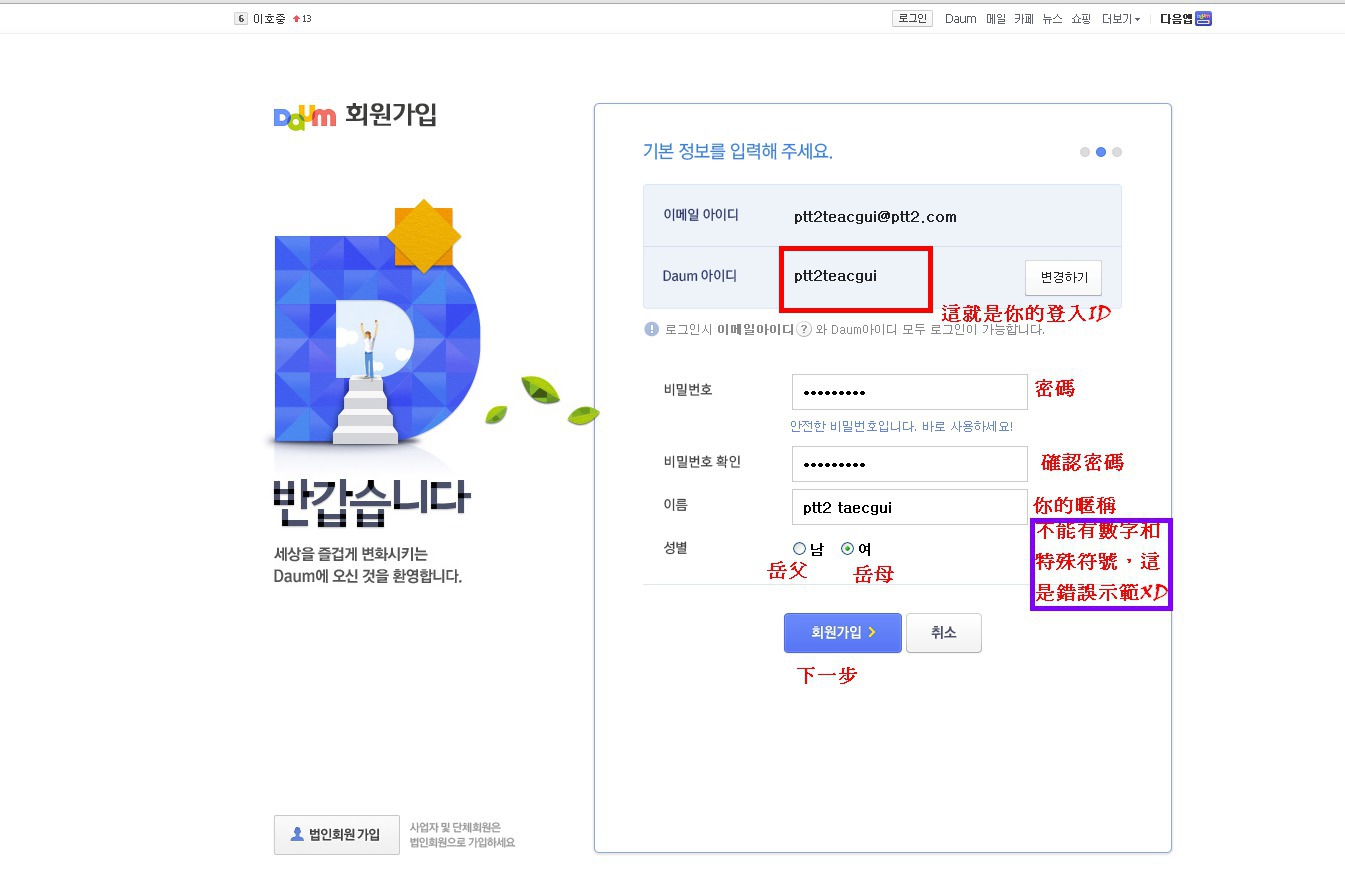Click the question mark help icon after 이메일아이디

[x=804, y=329]
